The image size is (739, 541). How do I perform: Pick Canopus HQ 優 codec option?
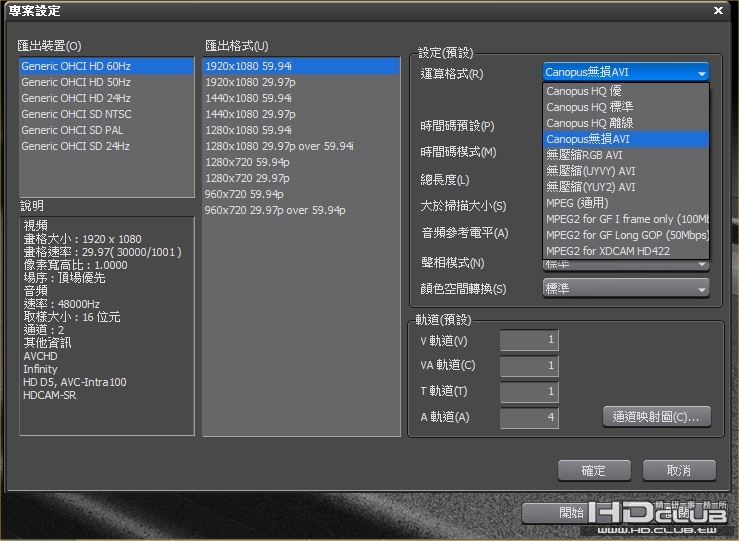[x=626, y=91]
